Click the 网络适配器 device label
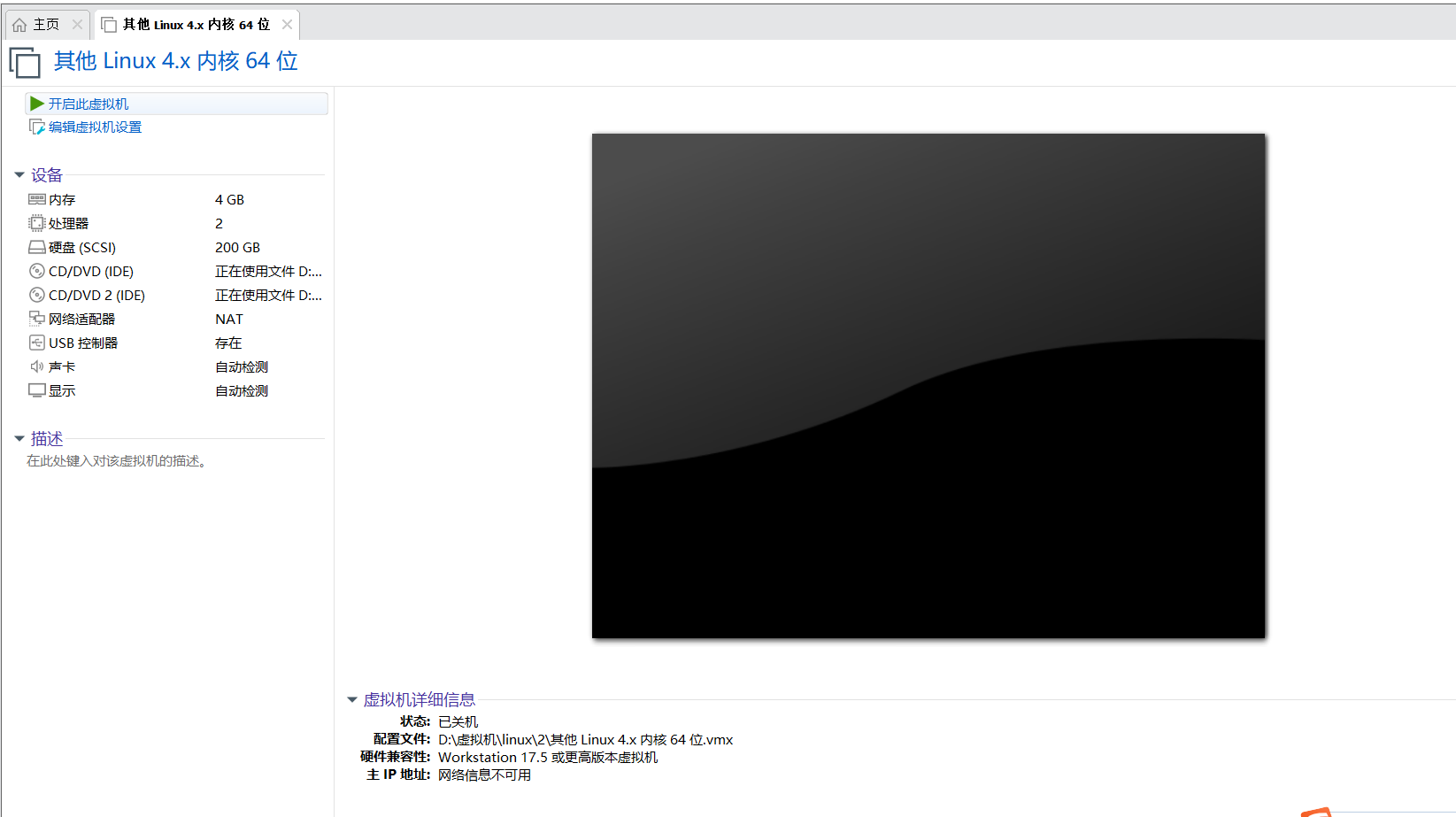 point(81,320)
